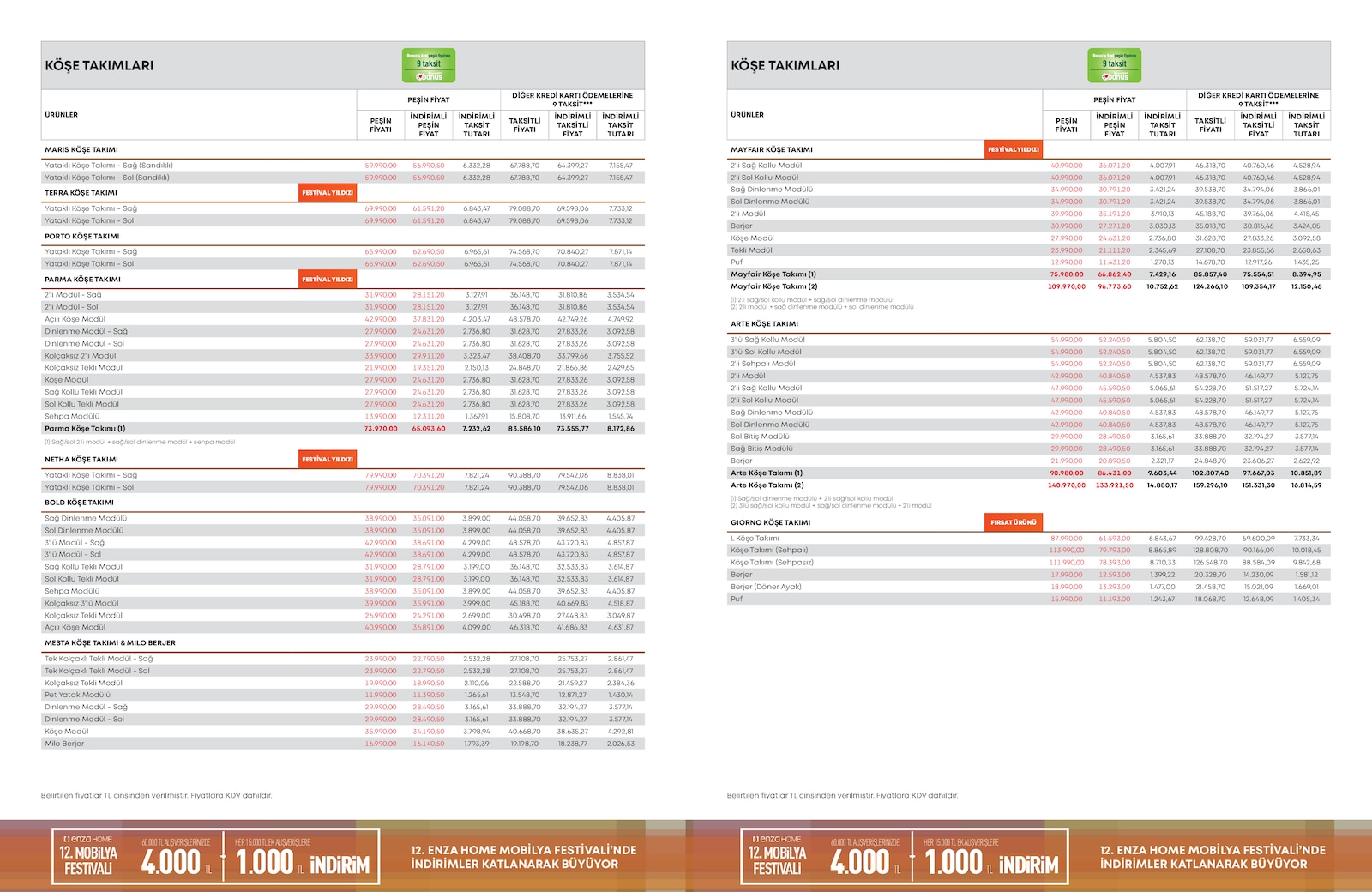1372x892 pixels.
Task: Click the Yataklı Köşe Takımı - Sağ (Sandıklı) row
Action: [x=343, y=166]
